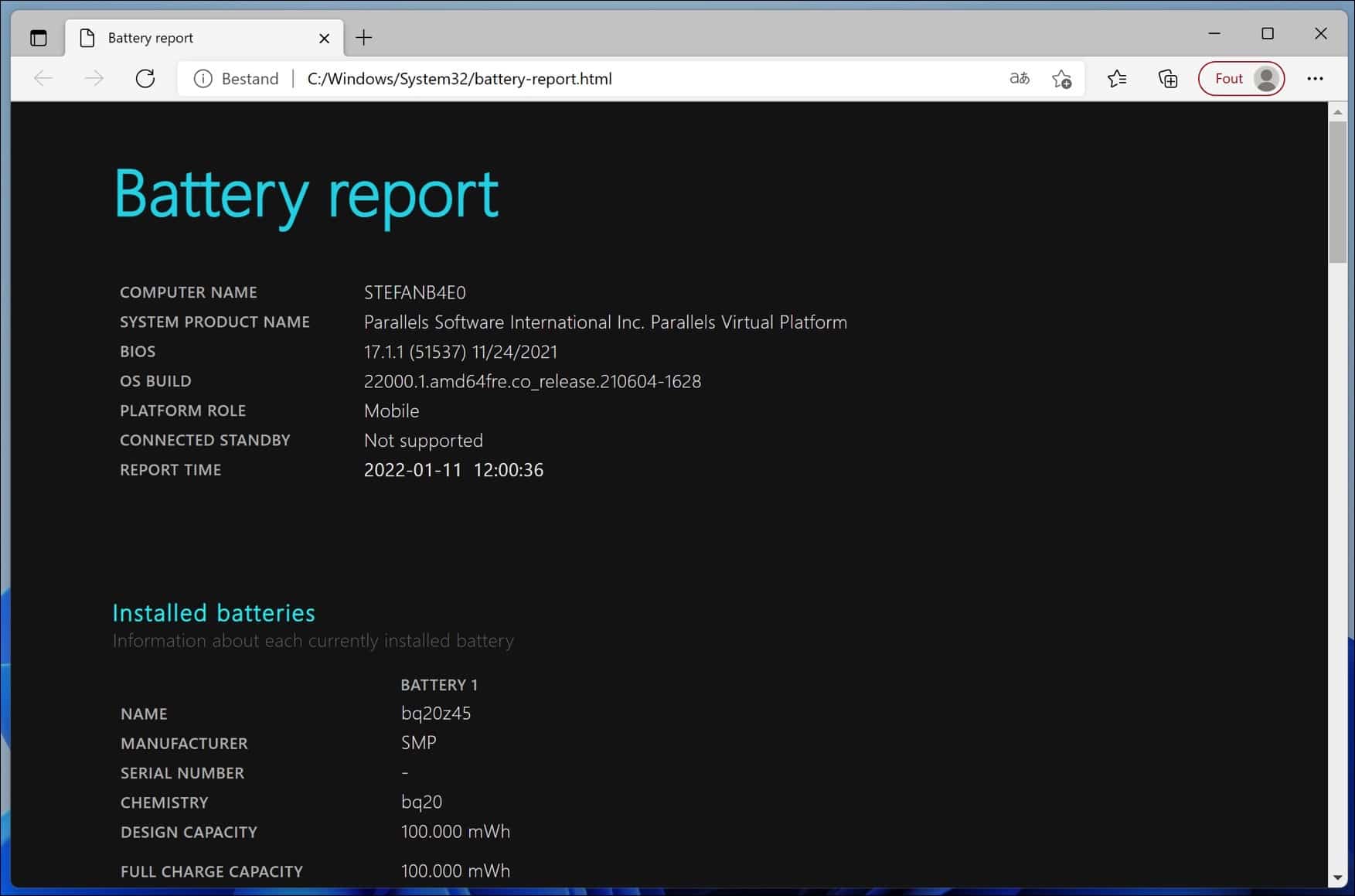The width and height of the screenshot is (1355, 896).
Task: Open a new browser tab
Action: click(363, 36)
